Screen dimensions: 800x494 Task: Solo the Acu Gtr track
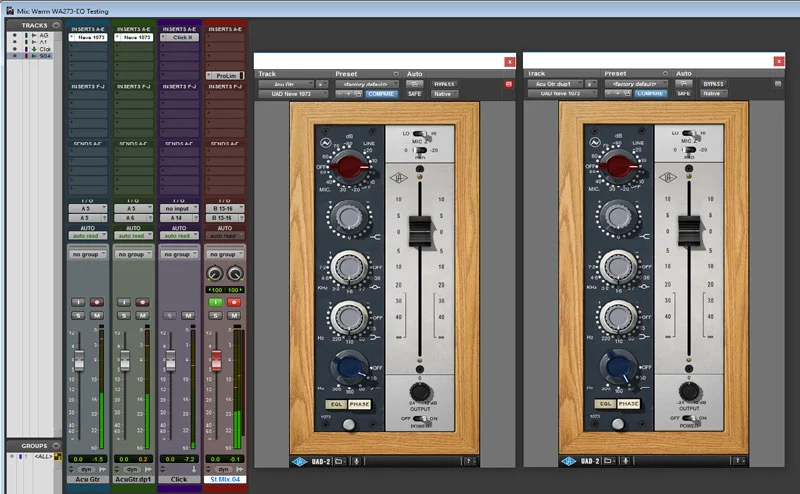[78, 315]
